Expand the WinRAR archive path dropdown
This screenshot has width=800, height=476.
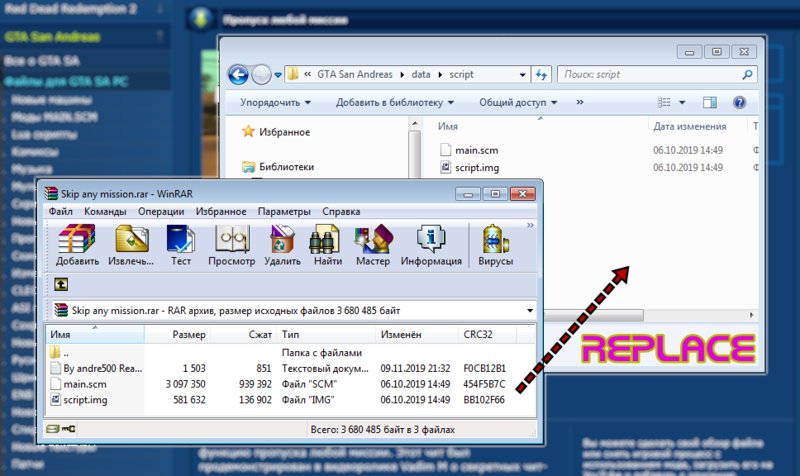tap(530, 310)
